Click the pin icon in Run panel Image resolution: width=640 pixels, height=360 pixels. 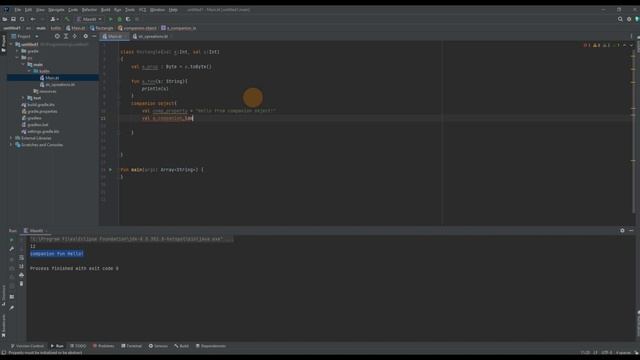click(11, 308)
